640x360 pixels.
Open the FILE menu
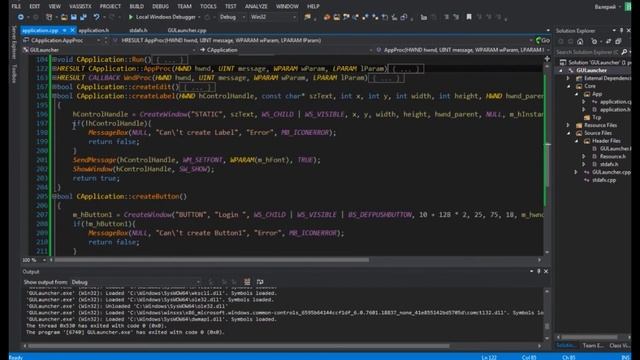point(16,7)
